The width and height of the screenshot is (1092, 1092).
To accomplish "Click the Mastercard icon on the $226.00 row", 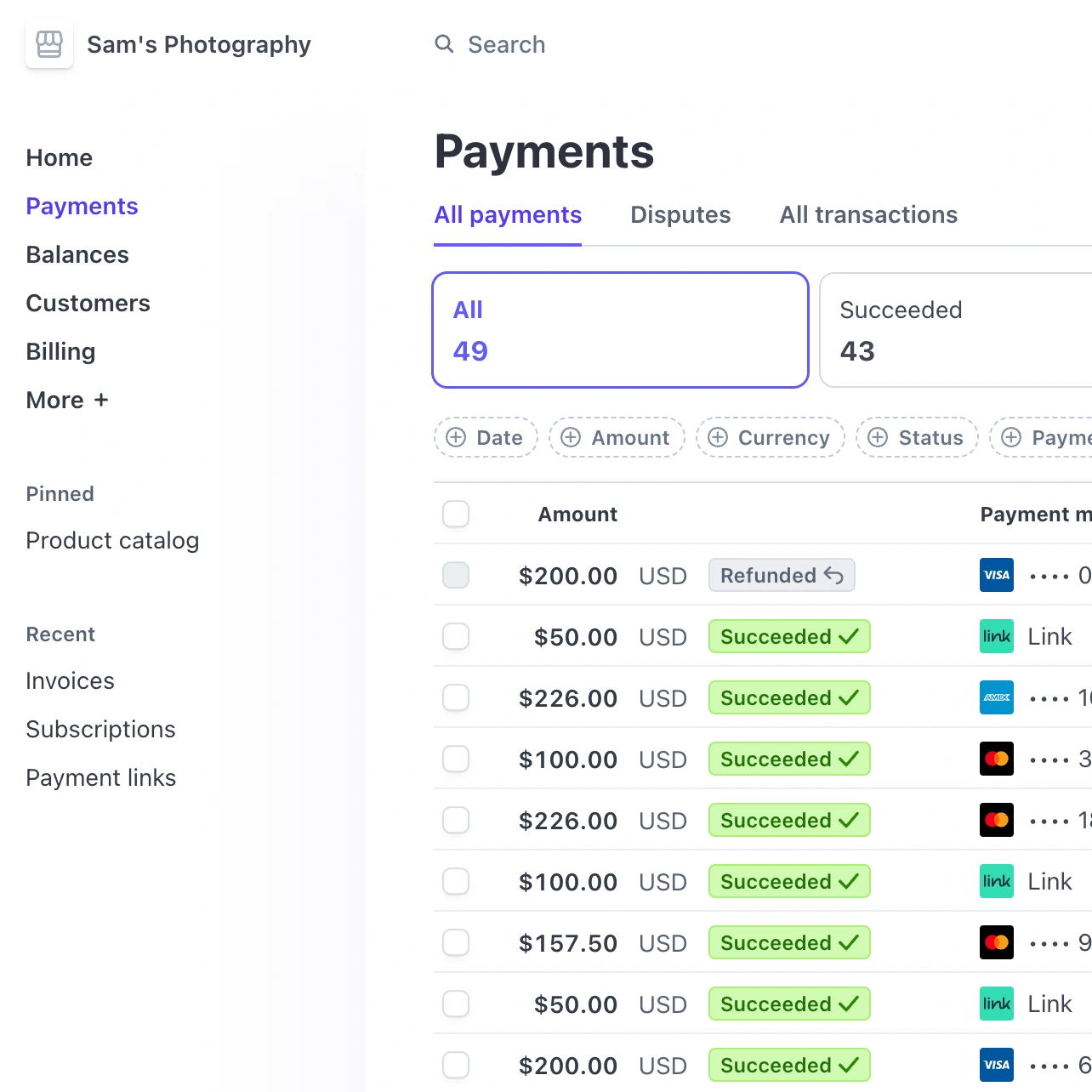I will click(997, 821).
